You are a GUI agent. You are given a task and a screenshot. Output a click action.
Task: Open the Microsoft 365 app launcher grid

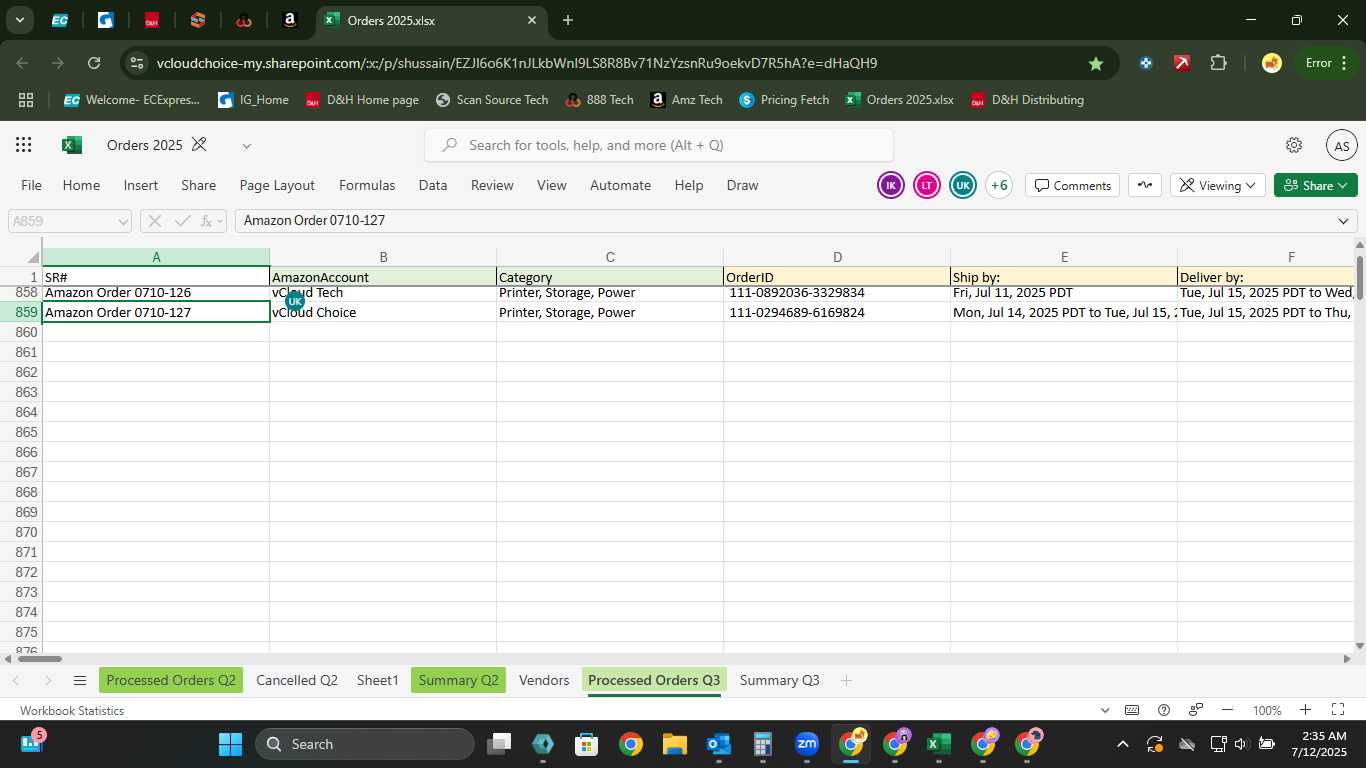23,145
